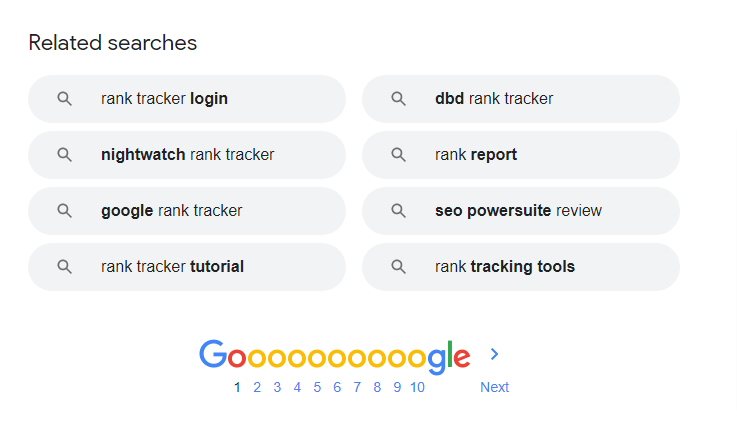Click the current page number 1

[237, 388]
